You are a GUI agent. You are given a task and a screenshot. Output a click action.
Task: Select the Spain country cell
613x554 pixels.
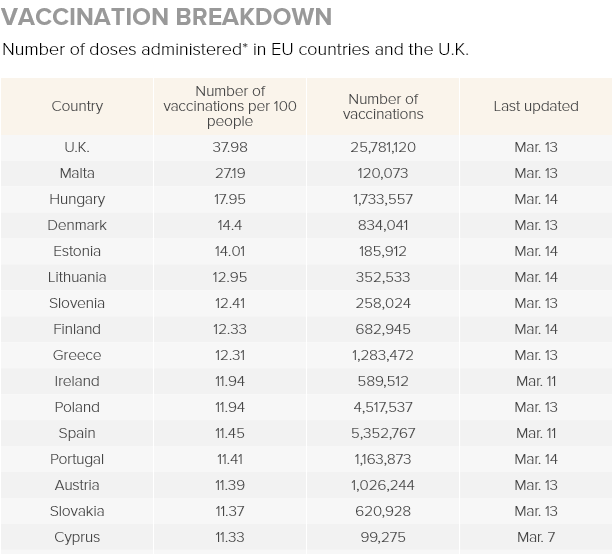(77, 433)
